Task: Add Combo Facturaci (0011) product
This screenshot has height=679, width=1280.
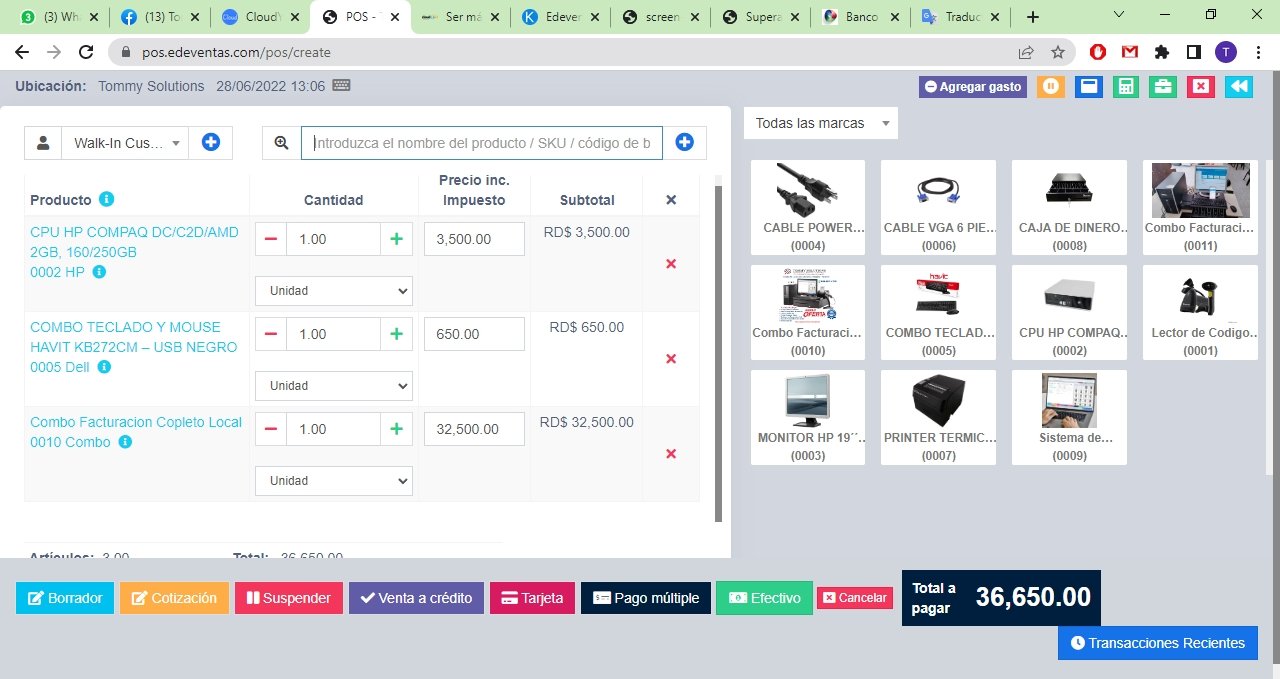Action: click(1200, 207)
